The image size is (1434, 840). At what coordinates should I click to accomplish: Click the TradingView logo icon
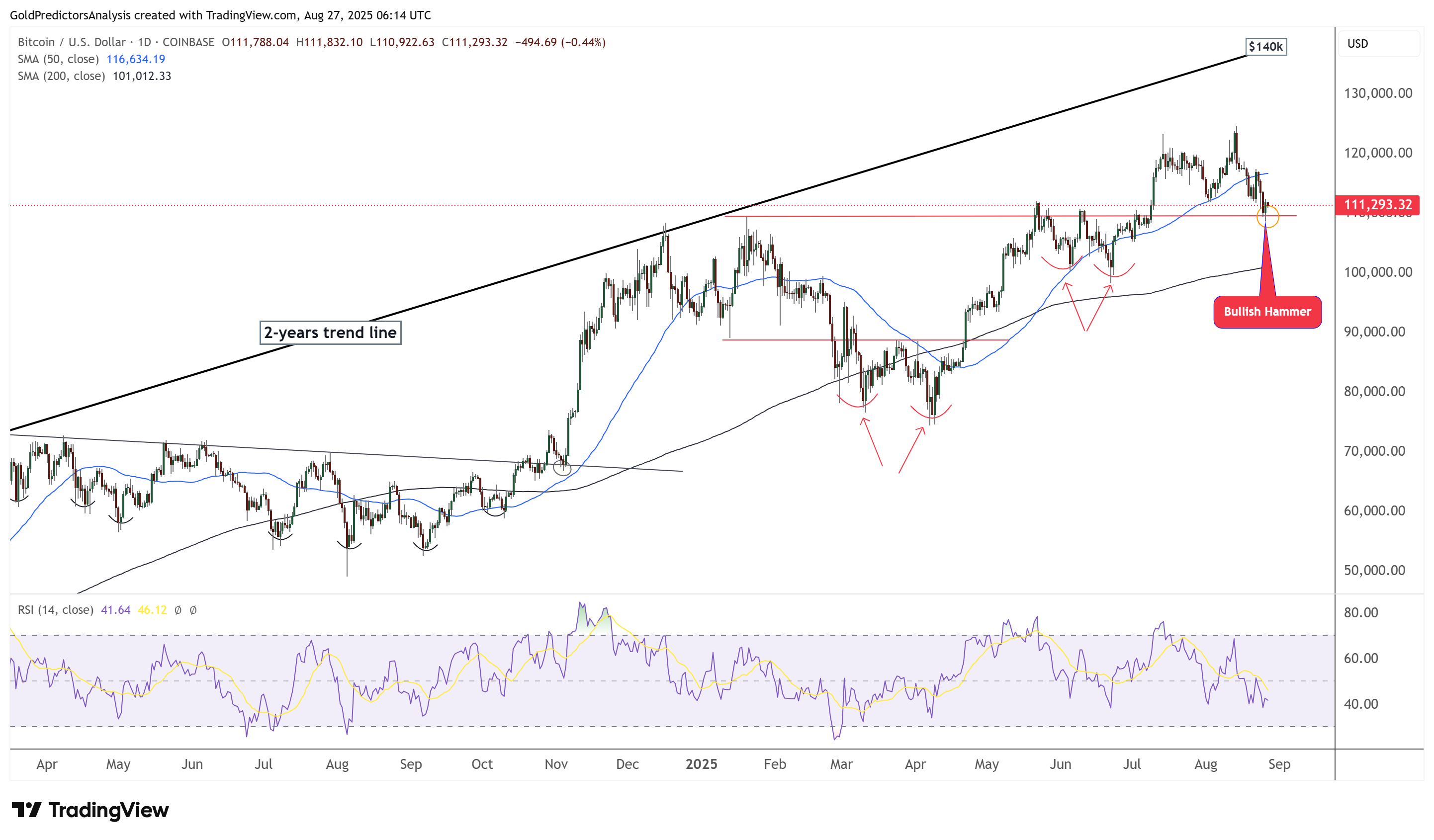(26, 809)
